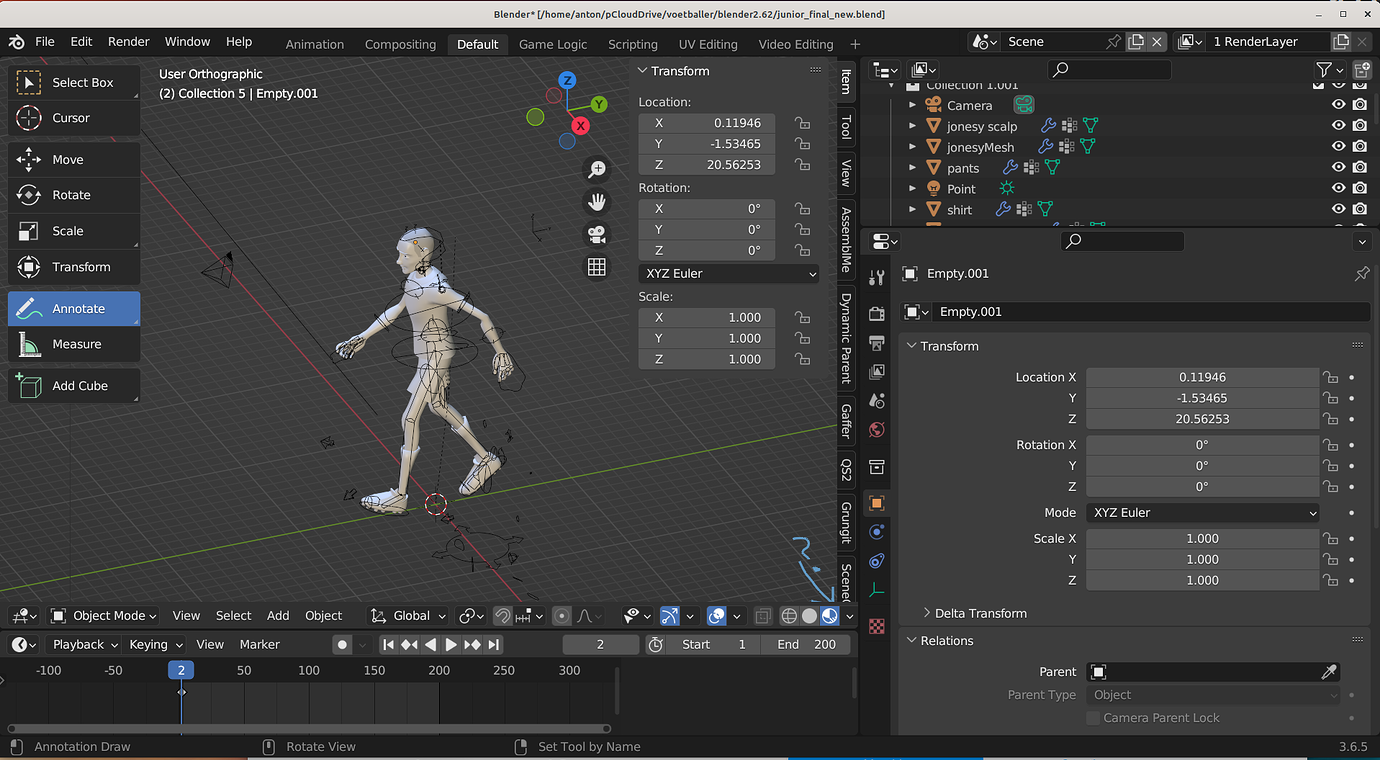Click the viewport zoom magnifier gizmo
1380x760 pixels.
(x=597, y=170)
